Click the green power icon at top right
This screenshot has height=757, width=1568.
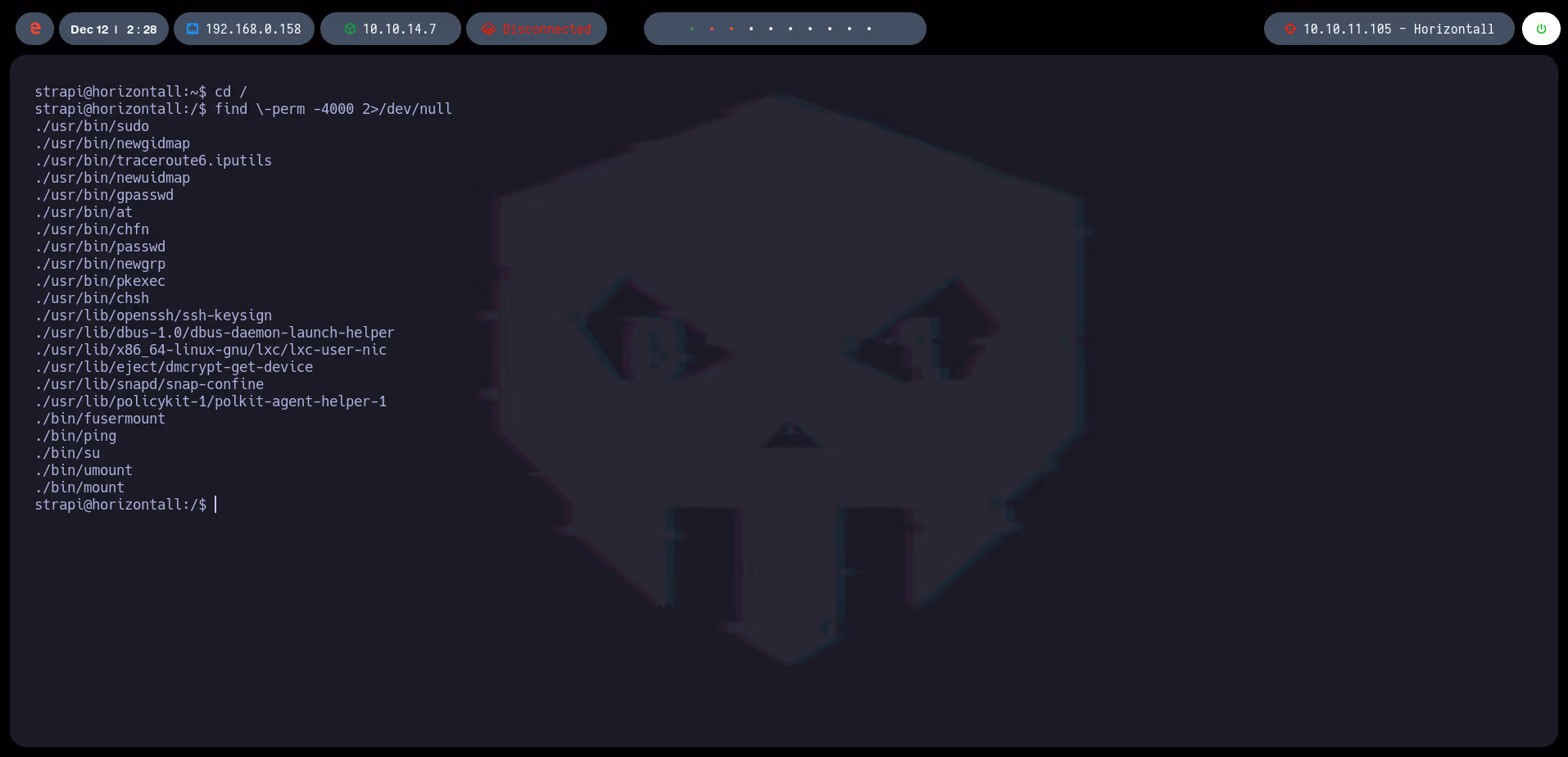click(x=1541, y=28)
